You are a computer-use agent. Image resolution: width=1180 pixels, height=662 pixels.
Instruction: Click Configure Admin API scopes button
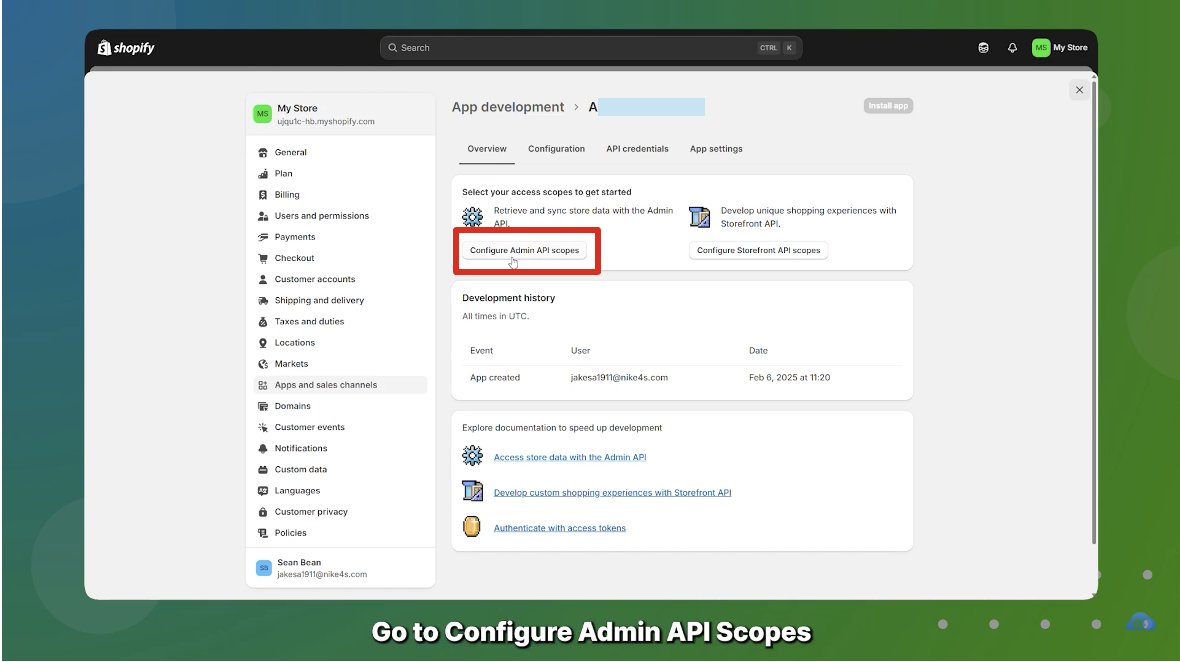[525, 251]
